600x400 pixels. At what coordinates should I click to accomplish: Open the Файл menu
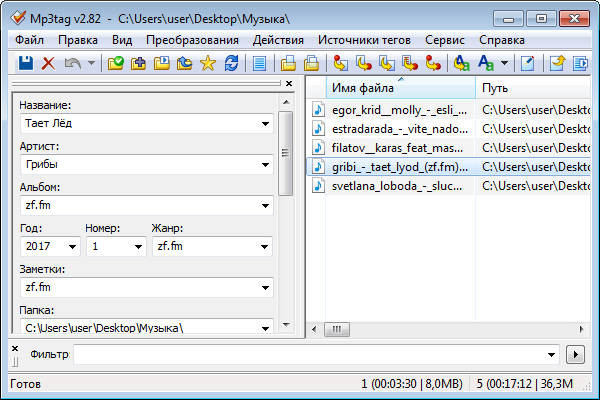point(29,40)
